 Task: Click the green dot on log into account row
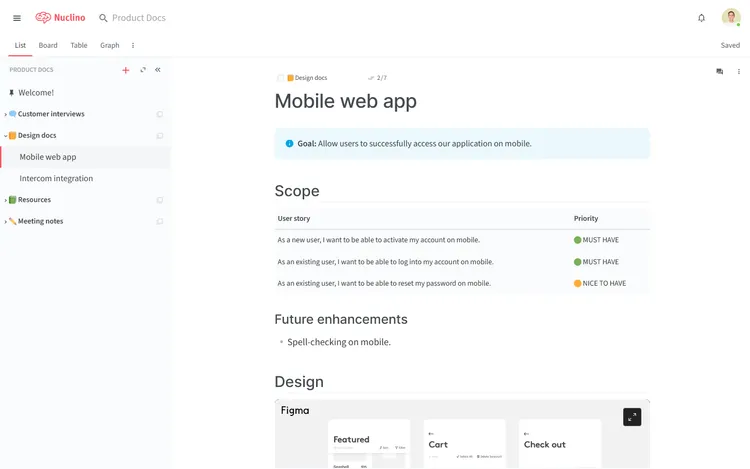577,262
